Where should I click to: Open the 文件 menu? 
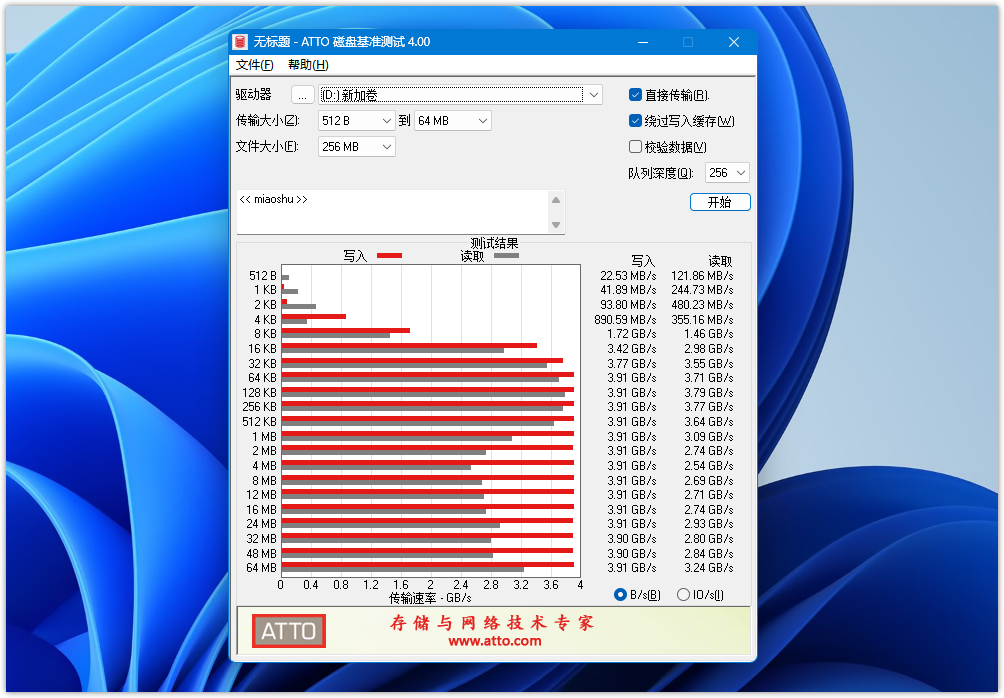(254, 65)
